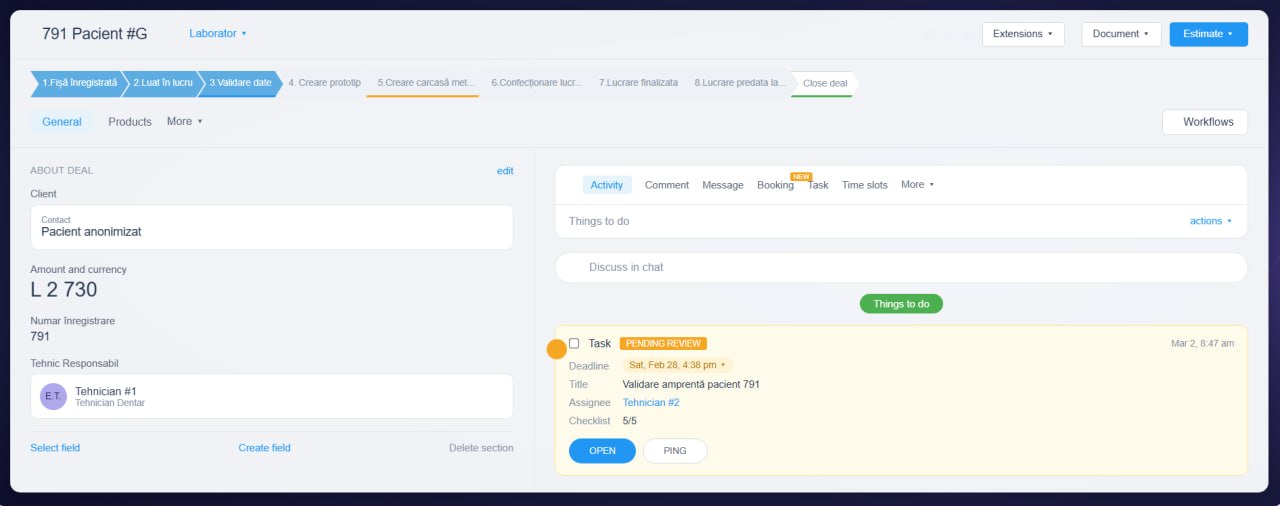This screenshot has width=1280, height=506.
Task: Switch to the Products tab
Action: coord(130,121)
